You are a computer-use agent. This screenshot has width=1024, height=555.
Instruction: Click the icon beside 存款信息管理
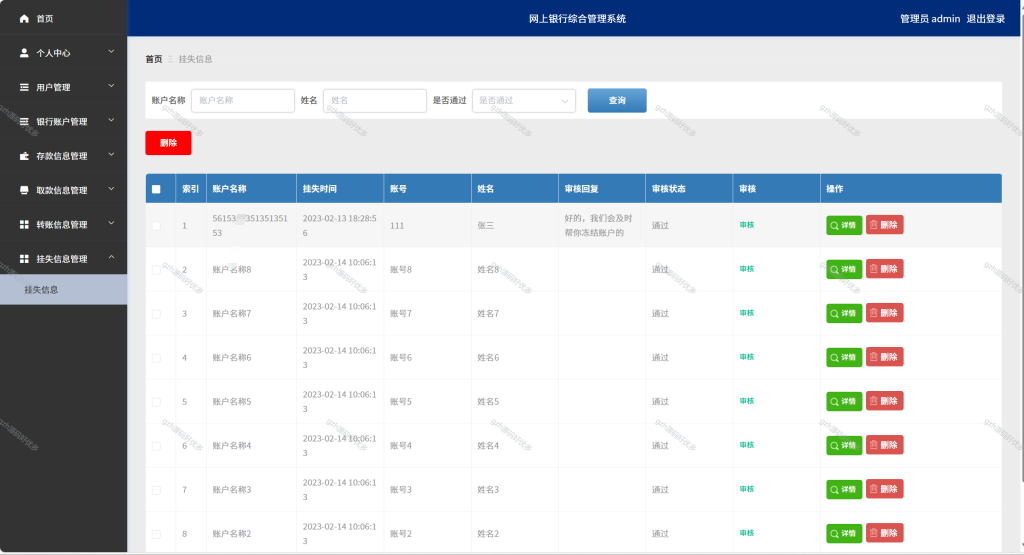tap(24, 155)
